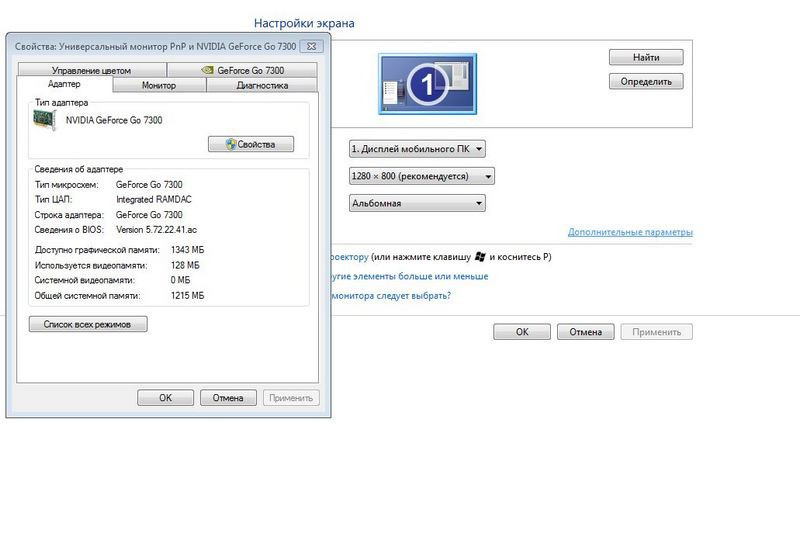The image size is (800, 544).
Task: Click the Windows key logo icon
Action: [x=480, y=256]
